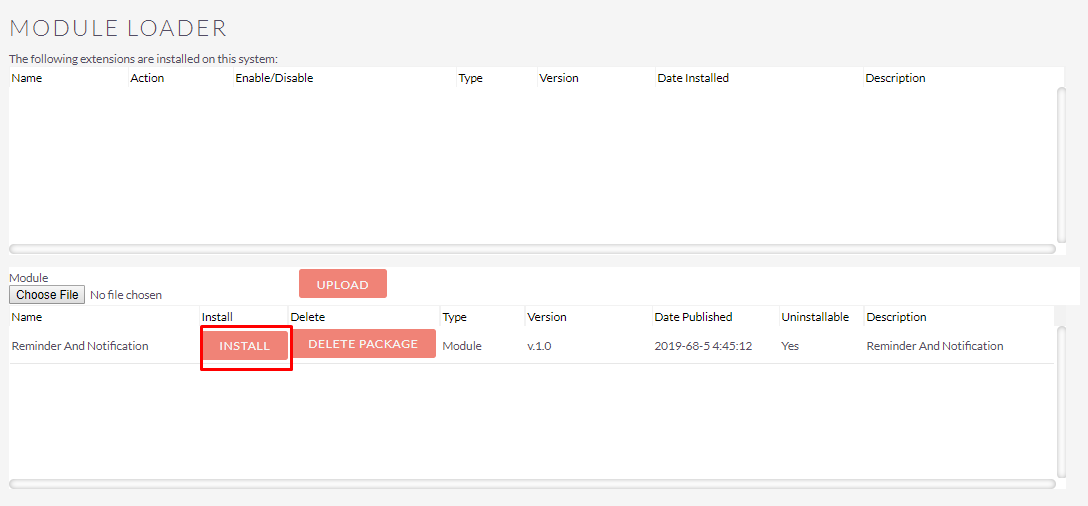Click the 'Module' type cell
Image resolution: width=1088 pixels, height=506 pixels.
coord(462,346)
